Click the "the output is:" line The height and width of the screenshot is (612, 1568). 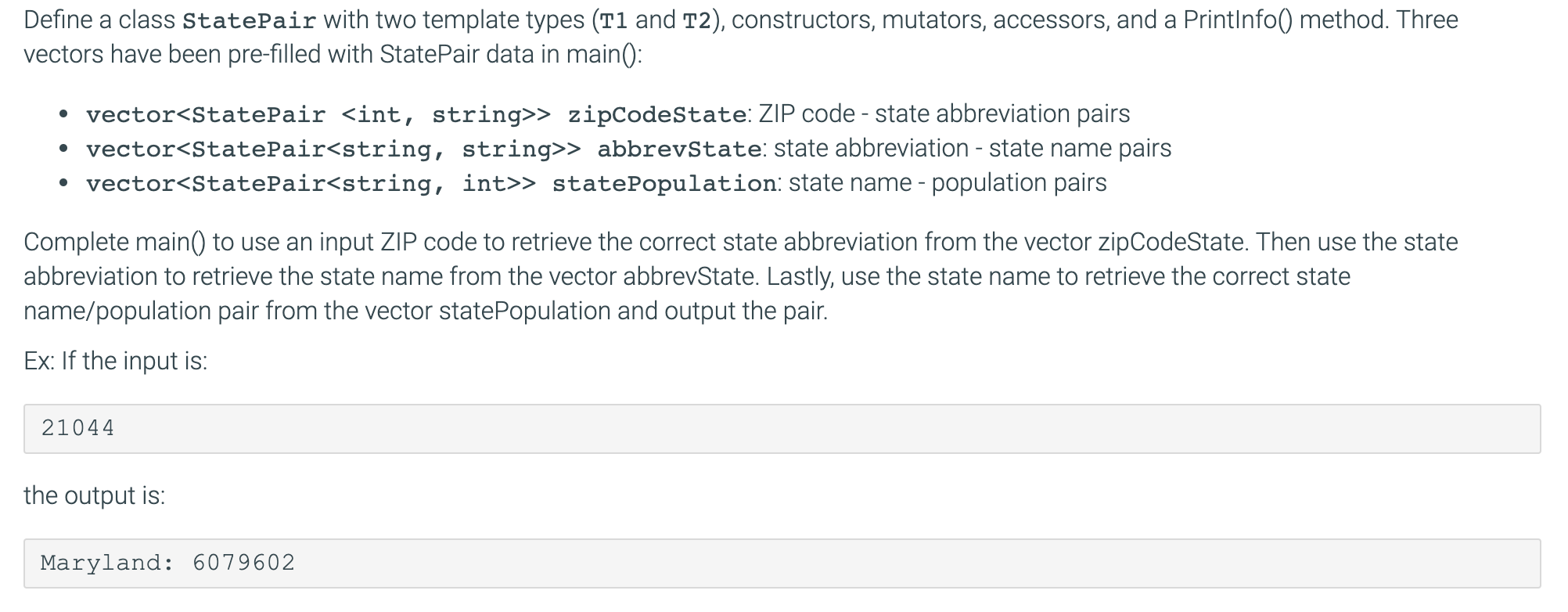95,495
